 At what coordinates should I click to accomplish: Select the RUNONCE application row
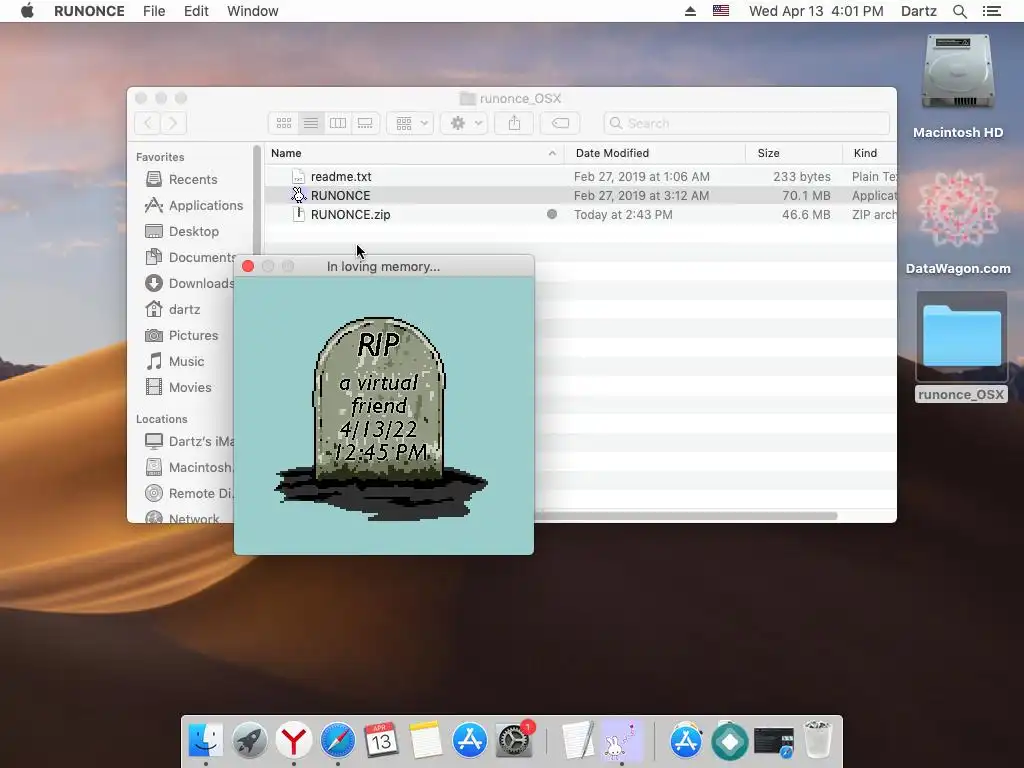click(x=581, y=195)
